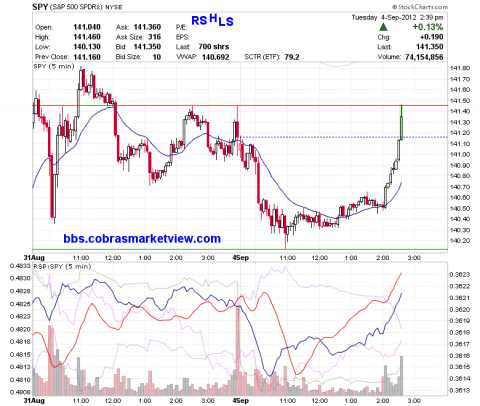Click the 0.3619 right axis label
Screen dimensions: 480x406
point(460,321)
